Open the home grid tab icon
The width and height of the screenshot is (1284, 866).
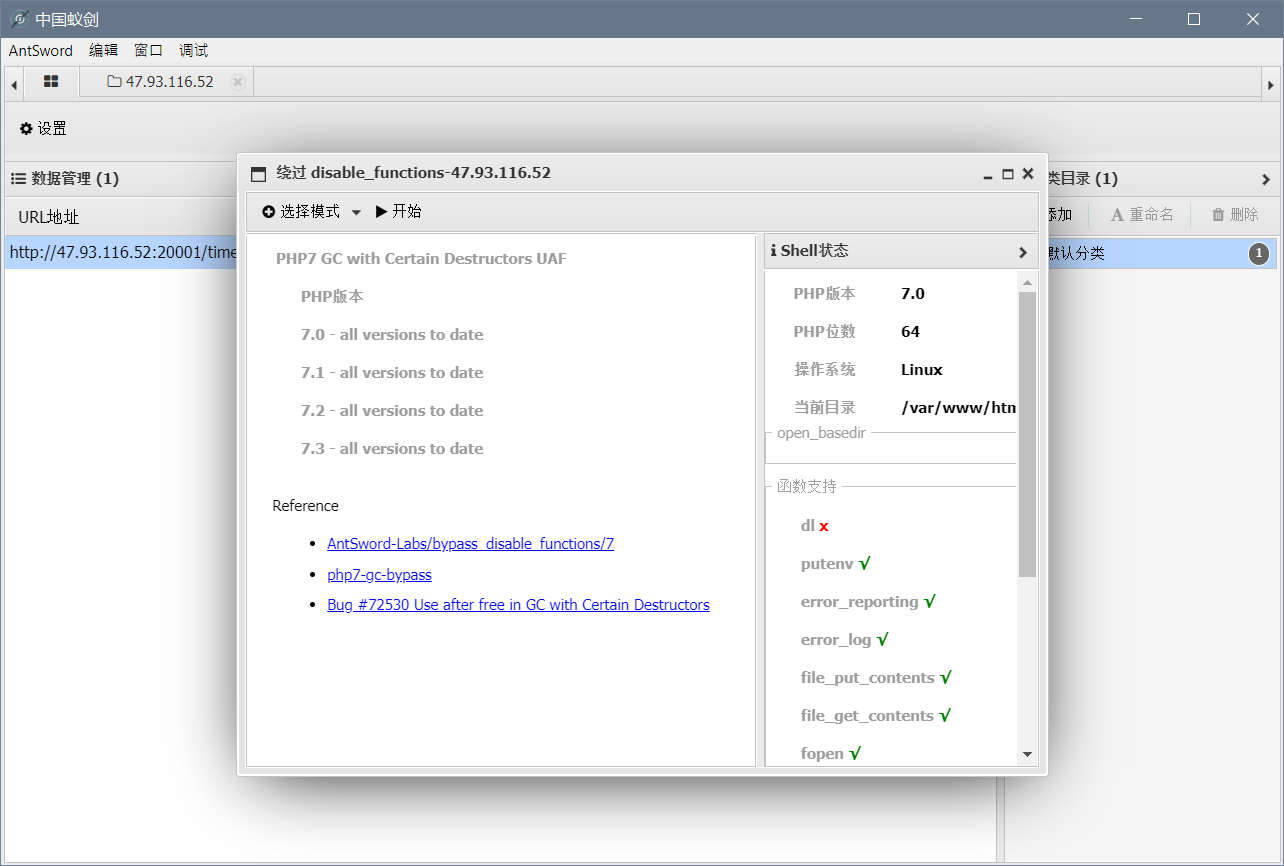tap(51, 81)
